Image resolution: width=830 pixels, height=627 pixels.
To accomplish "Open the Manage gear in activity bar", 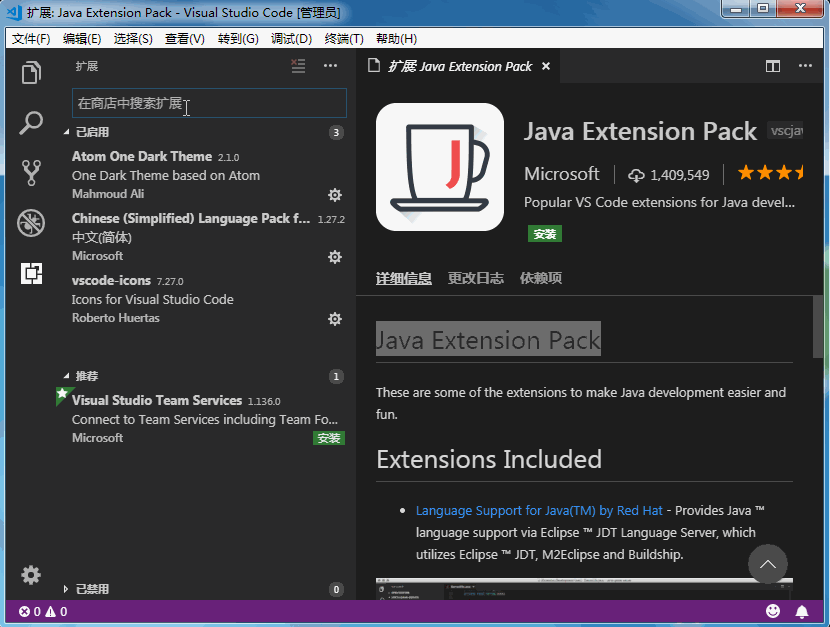I will (x=31, y=575).
